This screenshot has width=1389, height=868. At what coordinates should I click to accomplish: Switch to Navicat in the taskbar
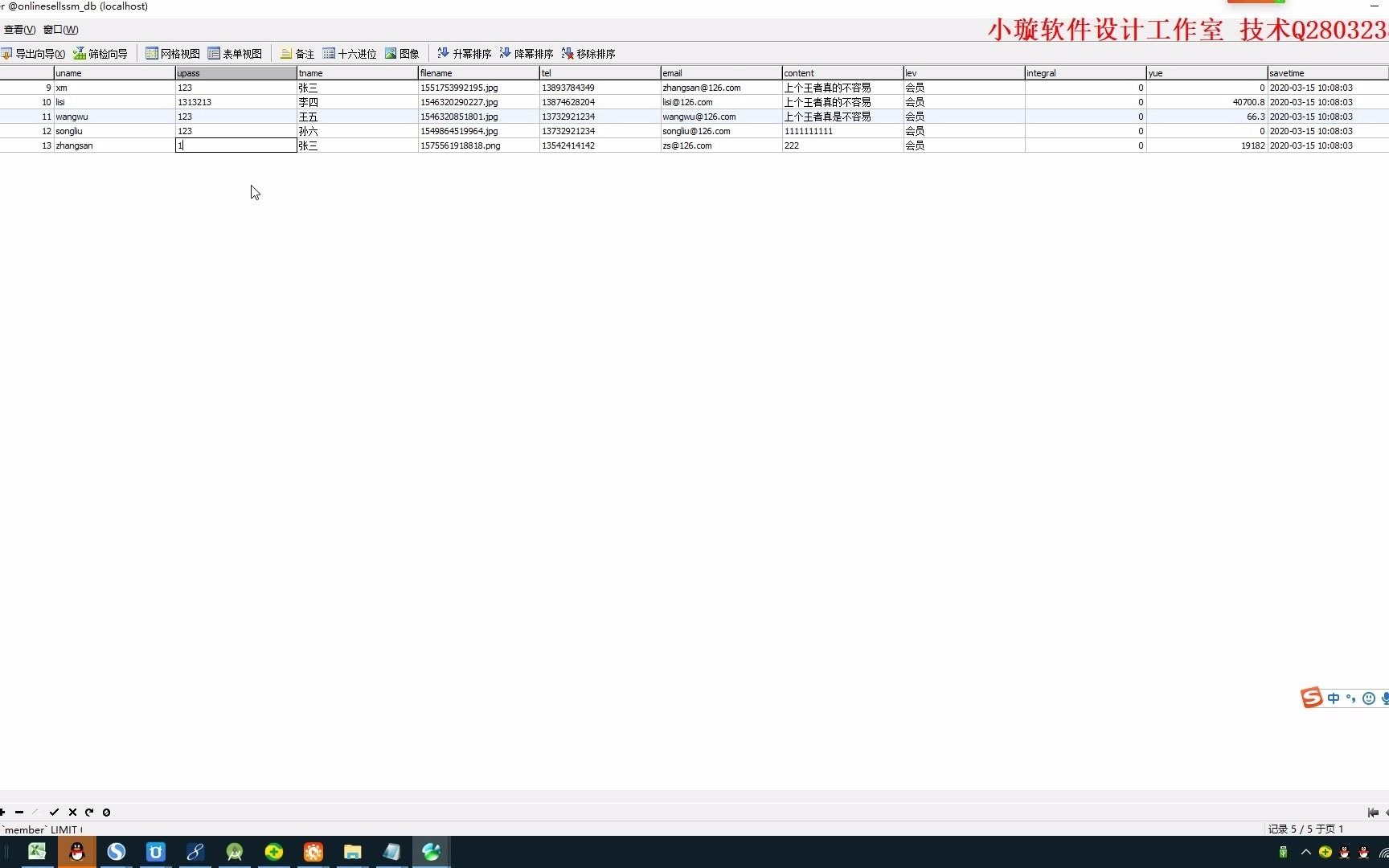(x=432, y=852)
